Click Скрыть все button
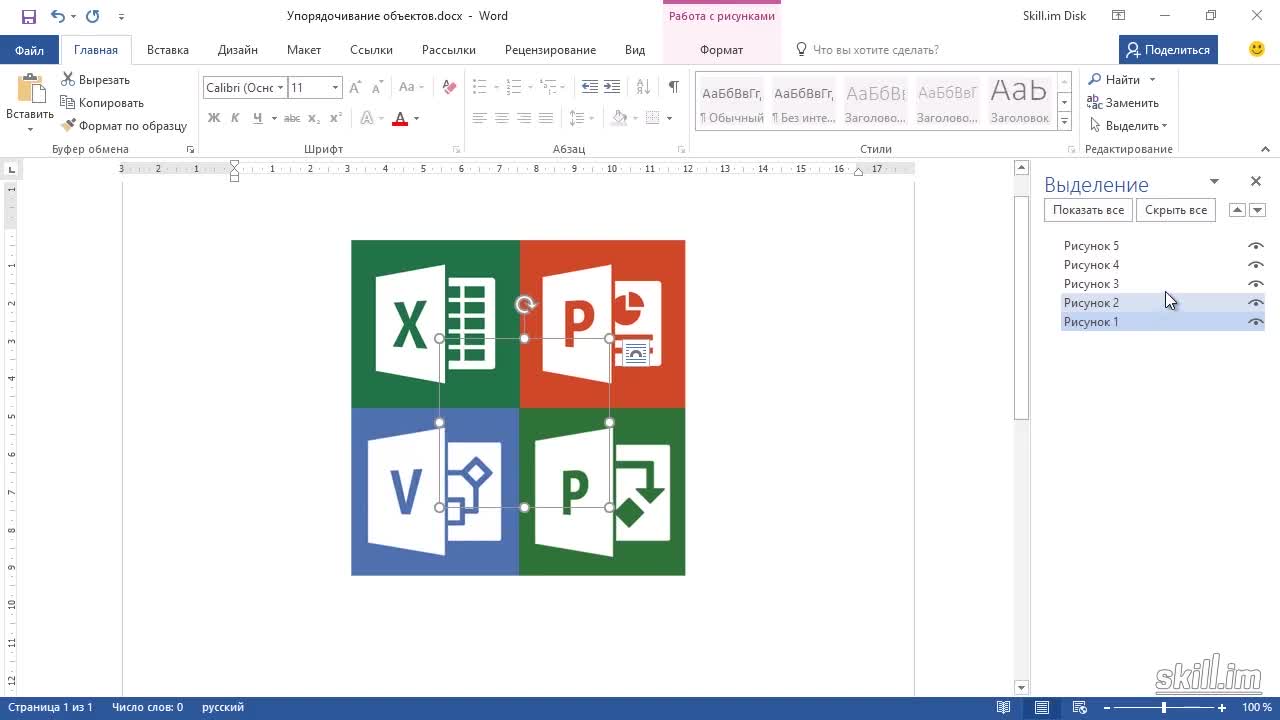 click(1176, 210)
